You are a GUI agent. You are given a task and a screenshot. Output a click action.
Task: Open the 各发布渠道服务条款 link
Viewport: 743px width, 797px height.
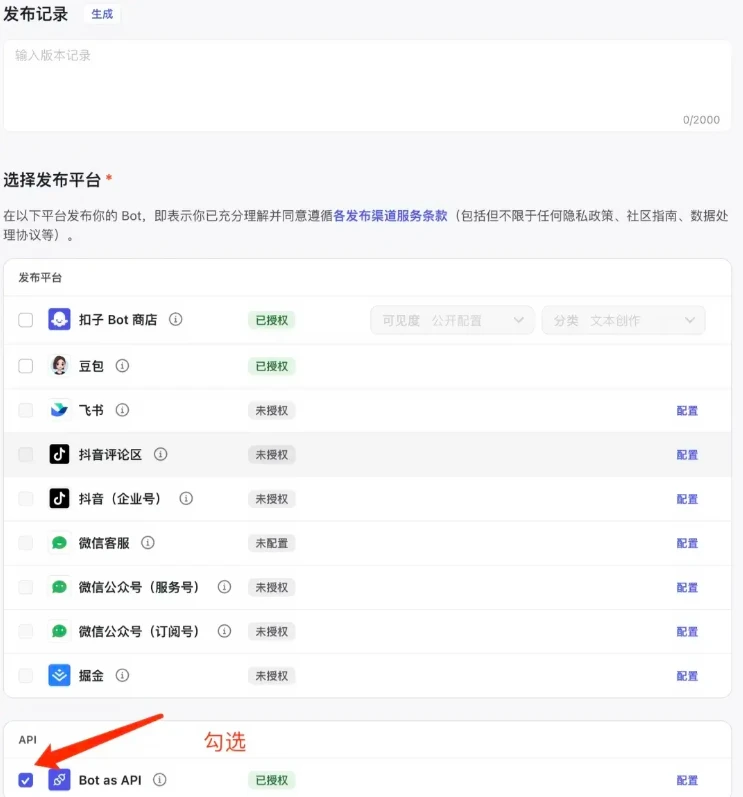390,216
